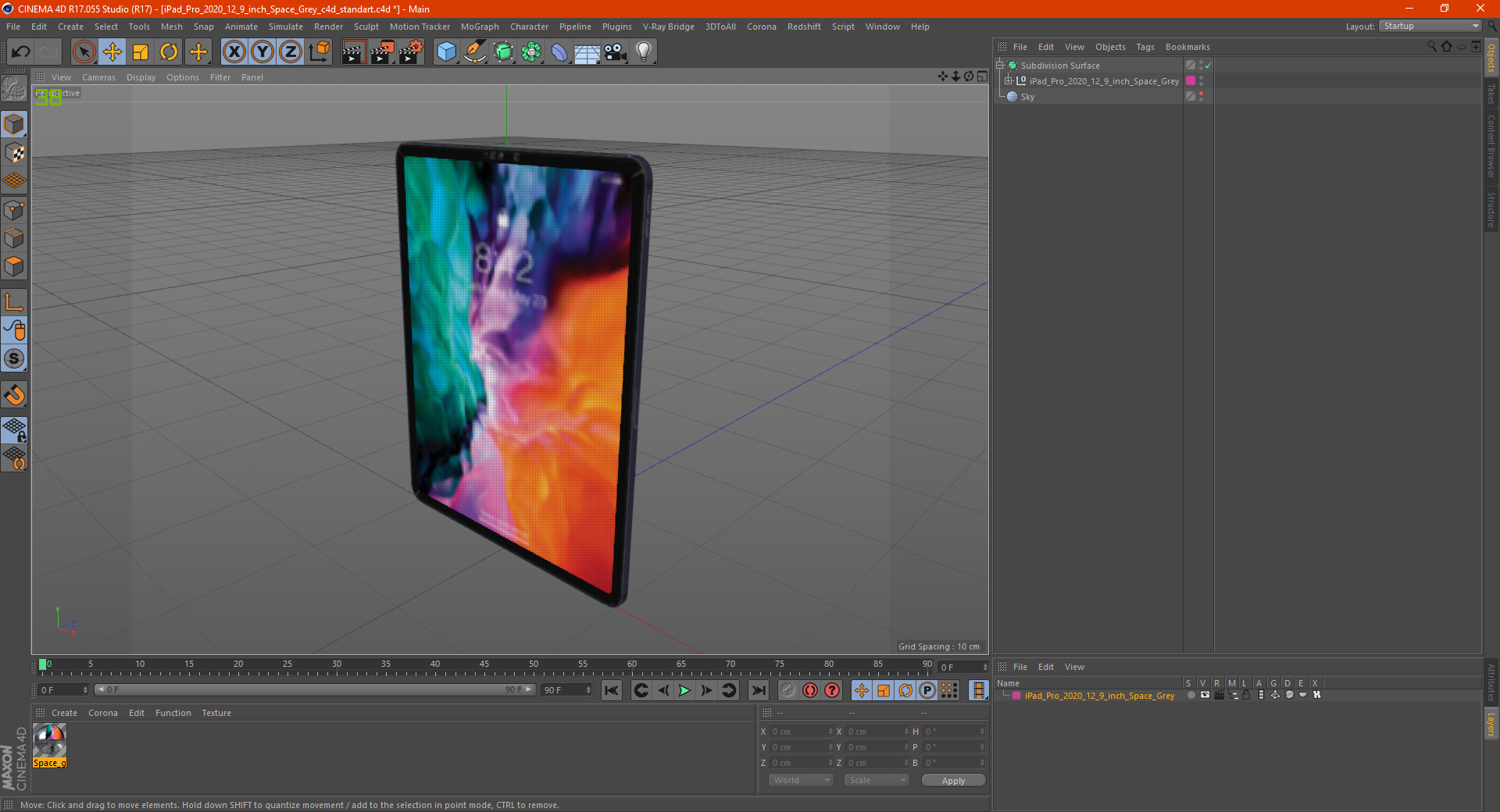Open the Simulate menu

(x=286, y=27)
